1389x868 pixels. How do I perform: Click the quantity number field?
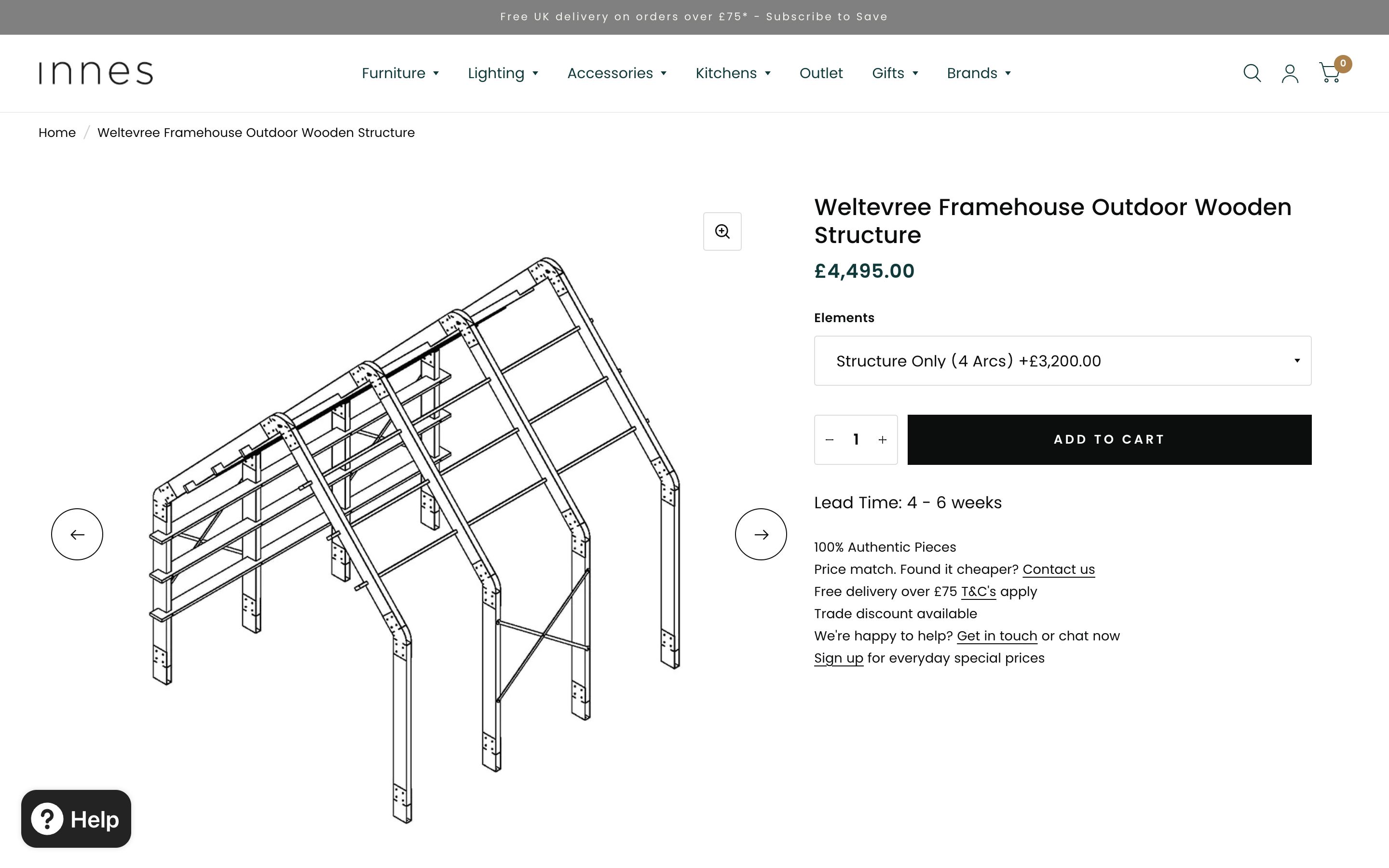pyautogui.click(x=856, y=440)
